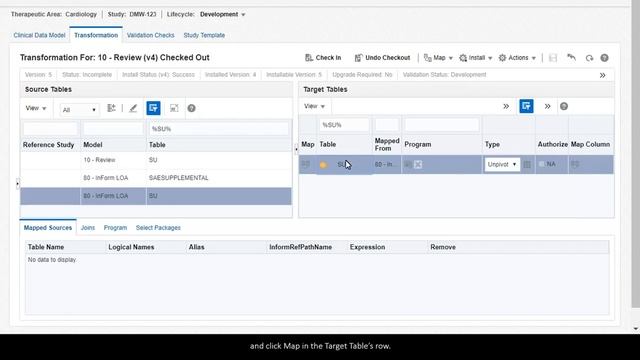Click the disabled save icon beside Actions

[x=553, y=58]
